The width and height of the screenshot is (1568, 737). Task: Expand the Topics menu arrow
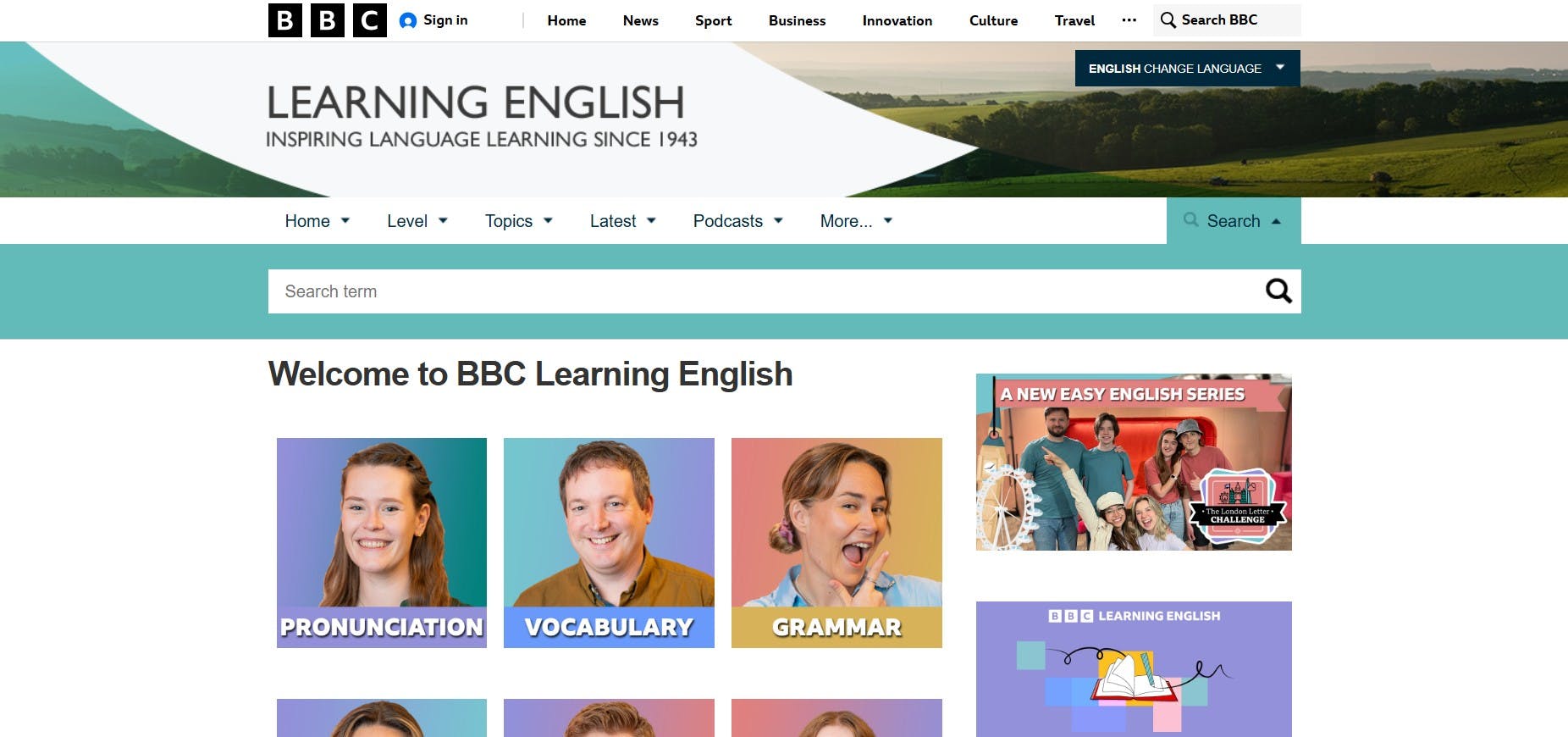pyautogui.click(x=548, y=221)
